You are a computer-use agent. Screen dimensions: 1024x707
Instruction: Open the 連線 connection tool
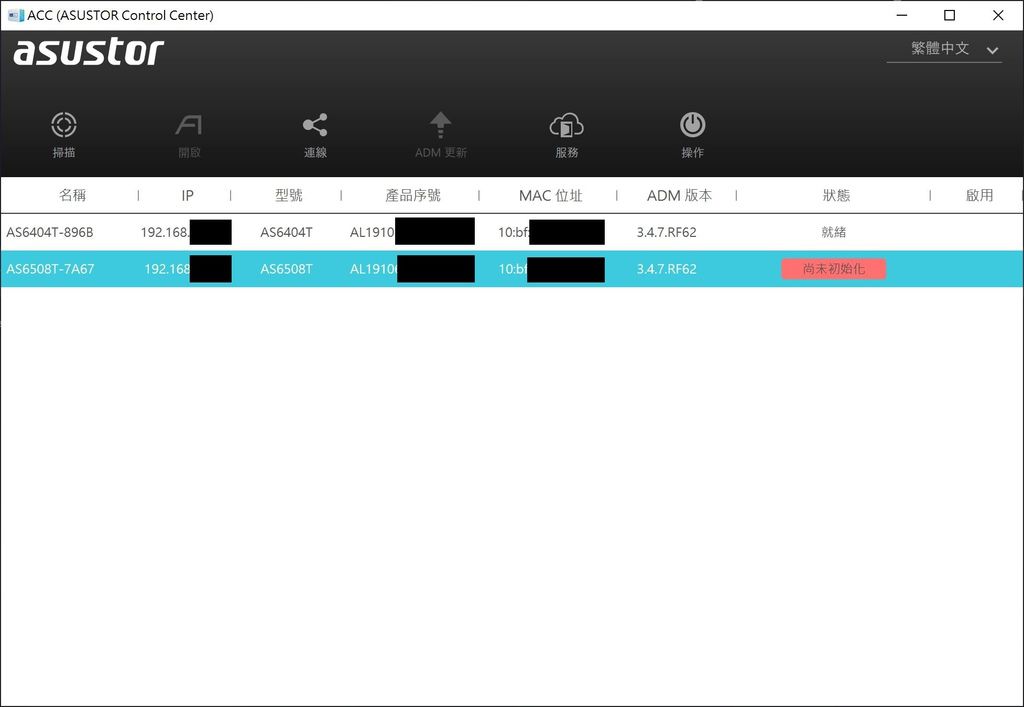tap(315, 125)
